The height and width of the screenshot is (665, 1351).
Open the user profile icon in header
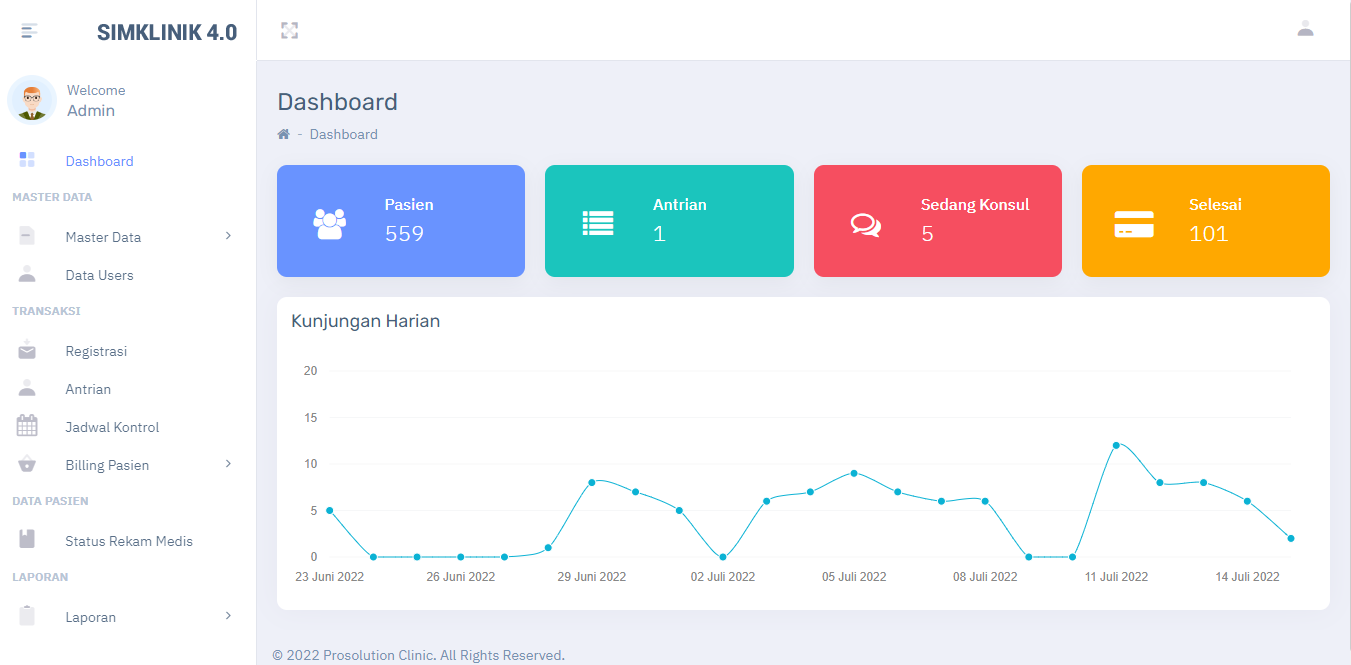[1305, 29]
